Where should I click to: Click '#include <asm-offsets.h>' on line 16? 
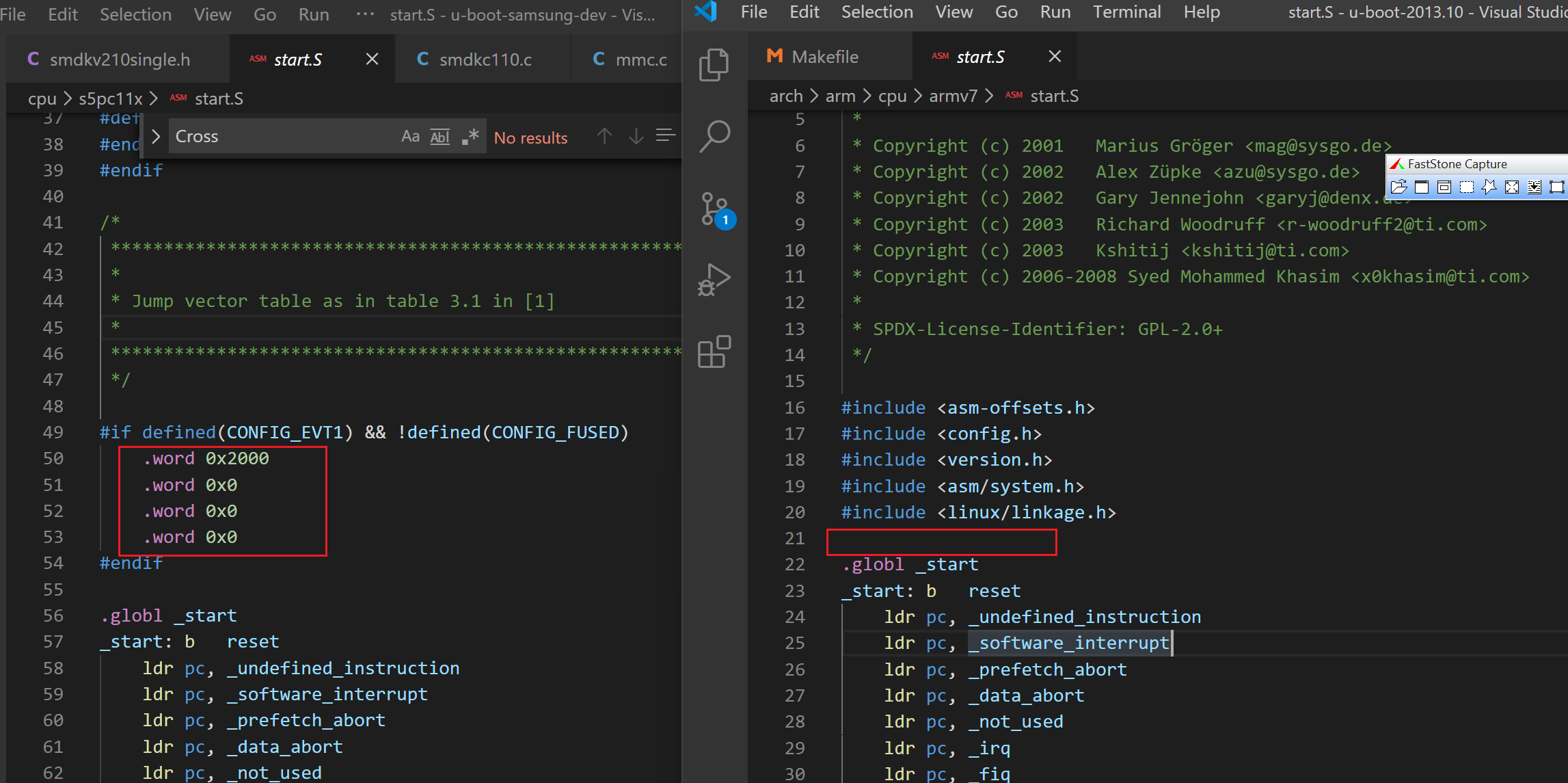[x=968, y=408]
